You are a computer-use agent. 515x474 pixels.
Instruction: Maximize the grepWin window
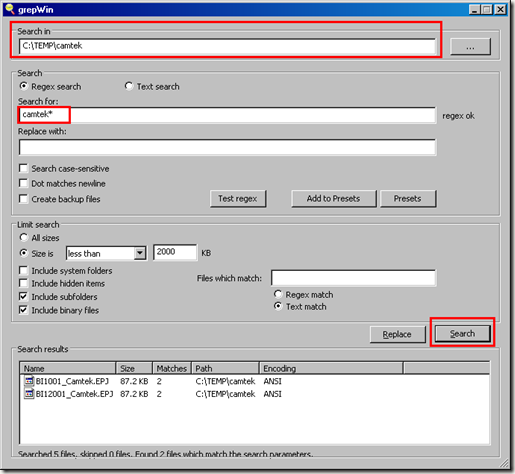487,9
